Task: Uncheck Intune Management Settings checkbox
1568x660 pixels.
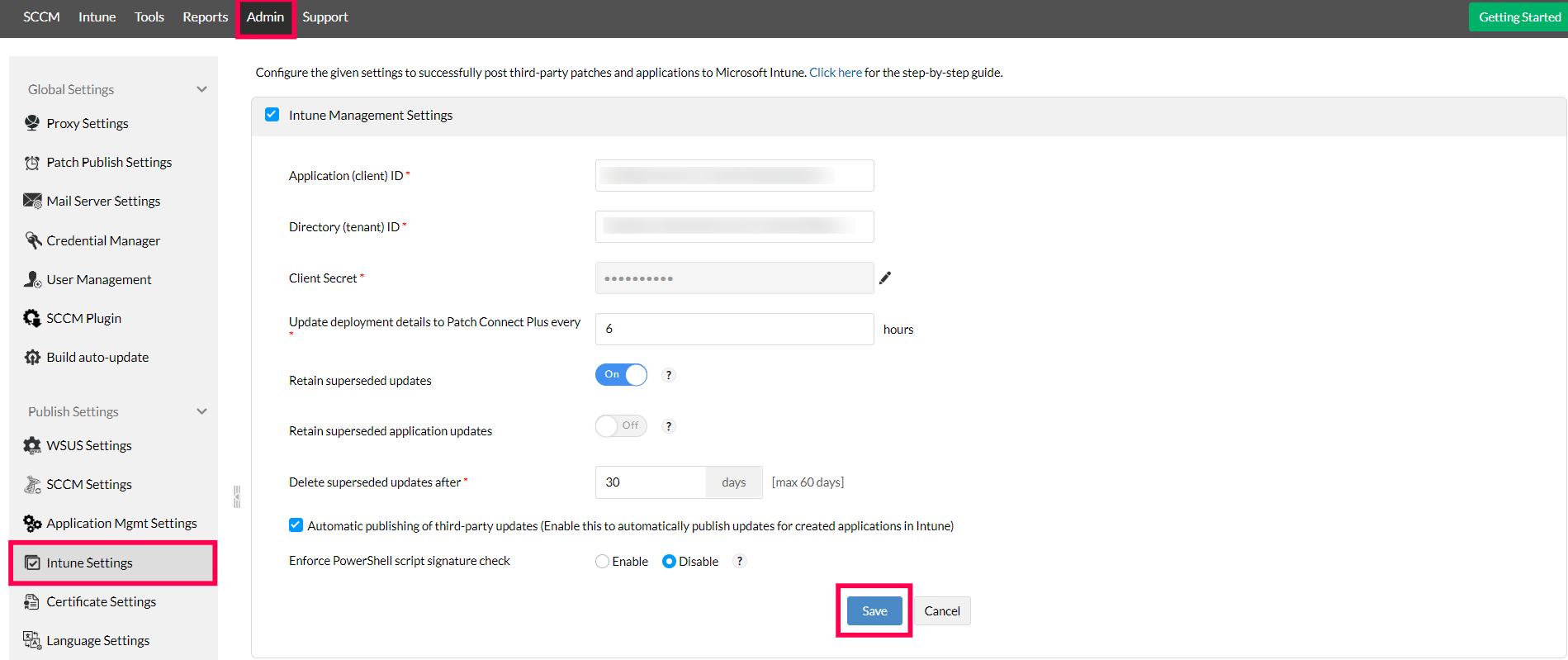Action: coord(272,115)
